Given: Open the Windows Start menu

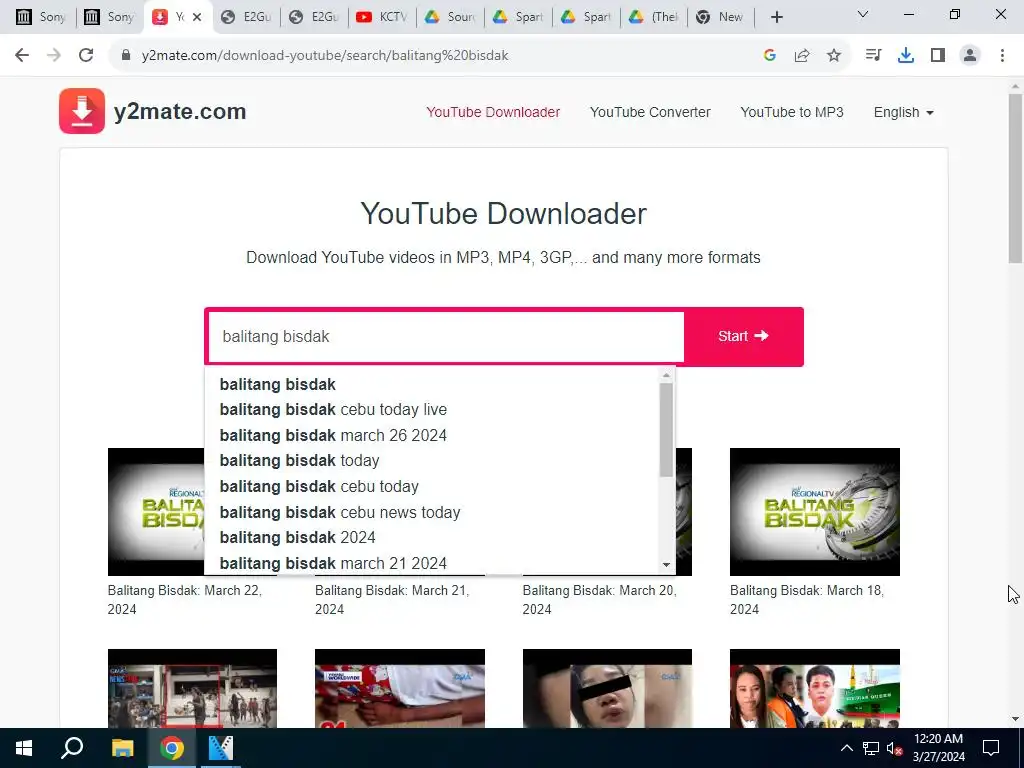Looking at the screenshot, I should tap(24, 748).
